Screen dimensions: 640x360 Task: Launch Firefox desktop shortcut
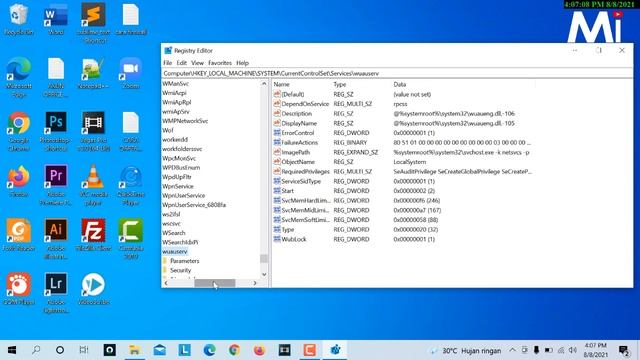(x=19, y=181)
